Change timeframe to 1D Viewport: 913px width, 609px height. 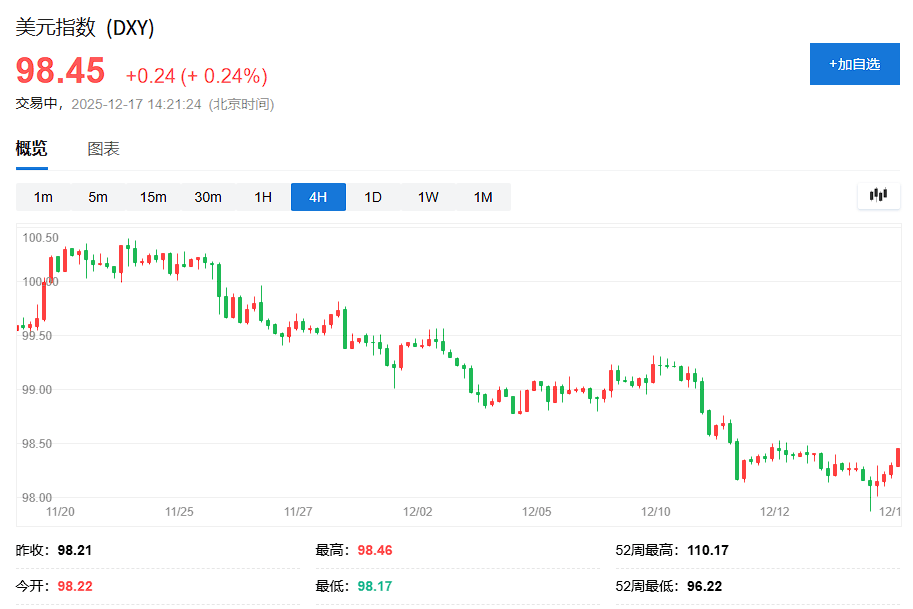pos(373,197)
